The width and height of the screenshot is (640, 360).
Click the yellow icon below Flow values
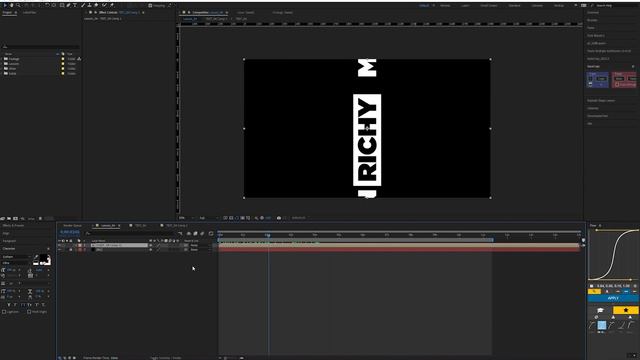click(595, 291)
